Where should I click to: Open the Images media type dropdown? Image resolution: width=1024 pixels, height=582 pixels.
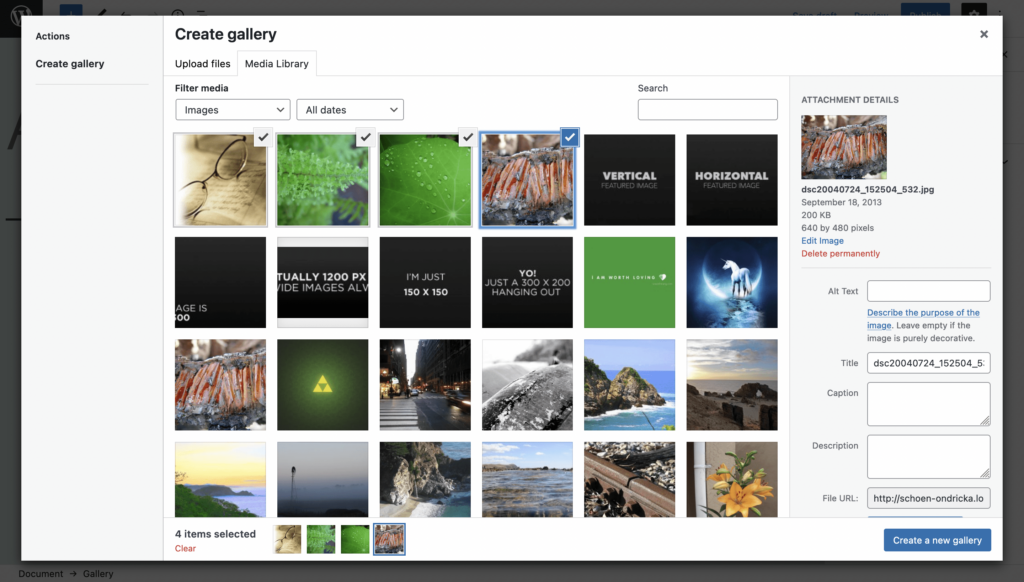[x=232, y=110]
